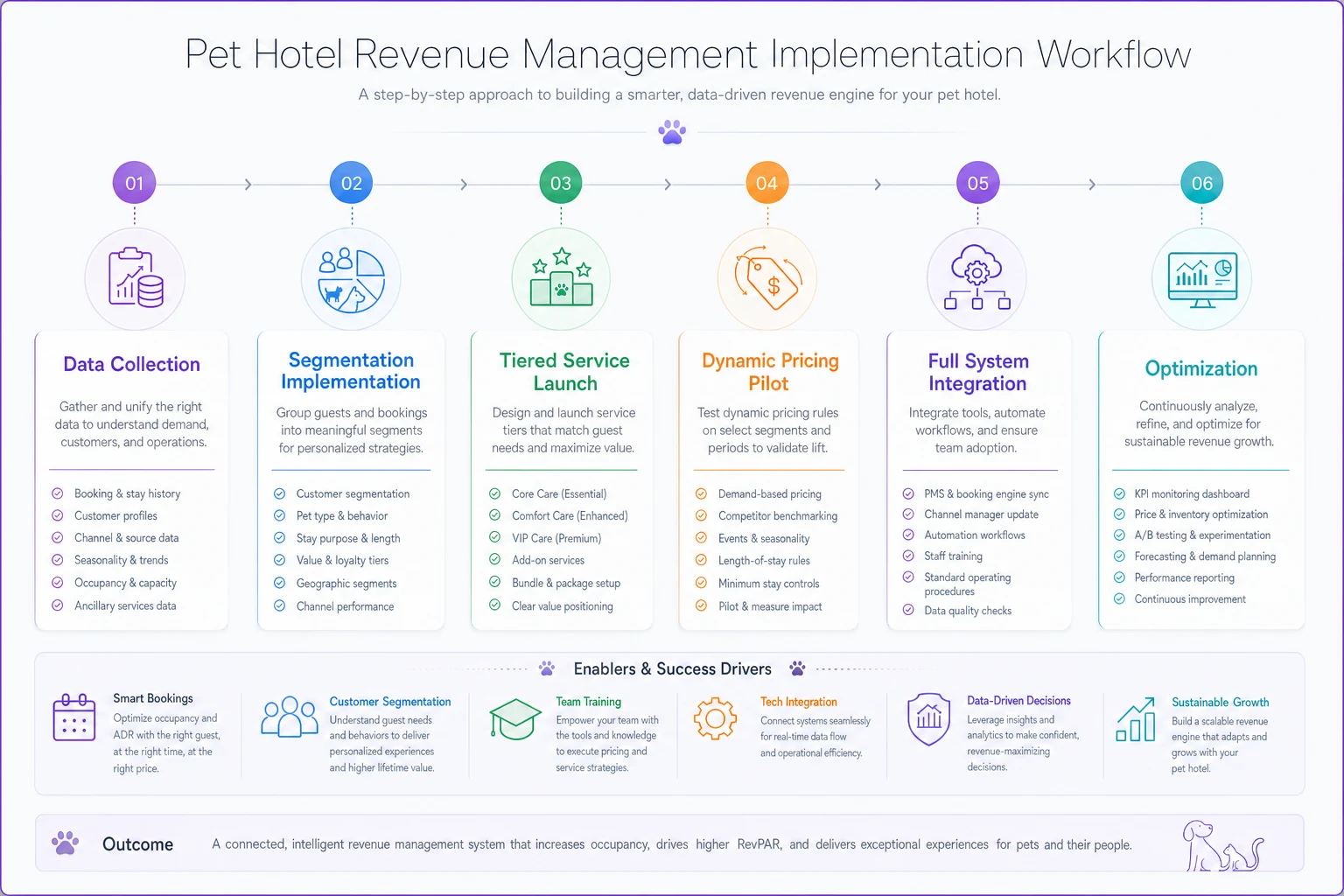Click the check mark beside Pet type & behavior
1344x896 pixels.
[280, 515]
